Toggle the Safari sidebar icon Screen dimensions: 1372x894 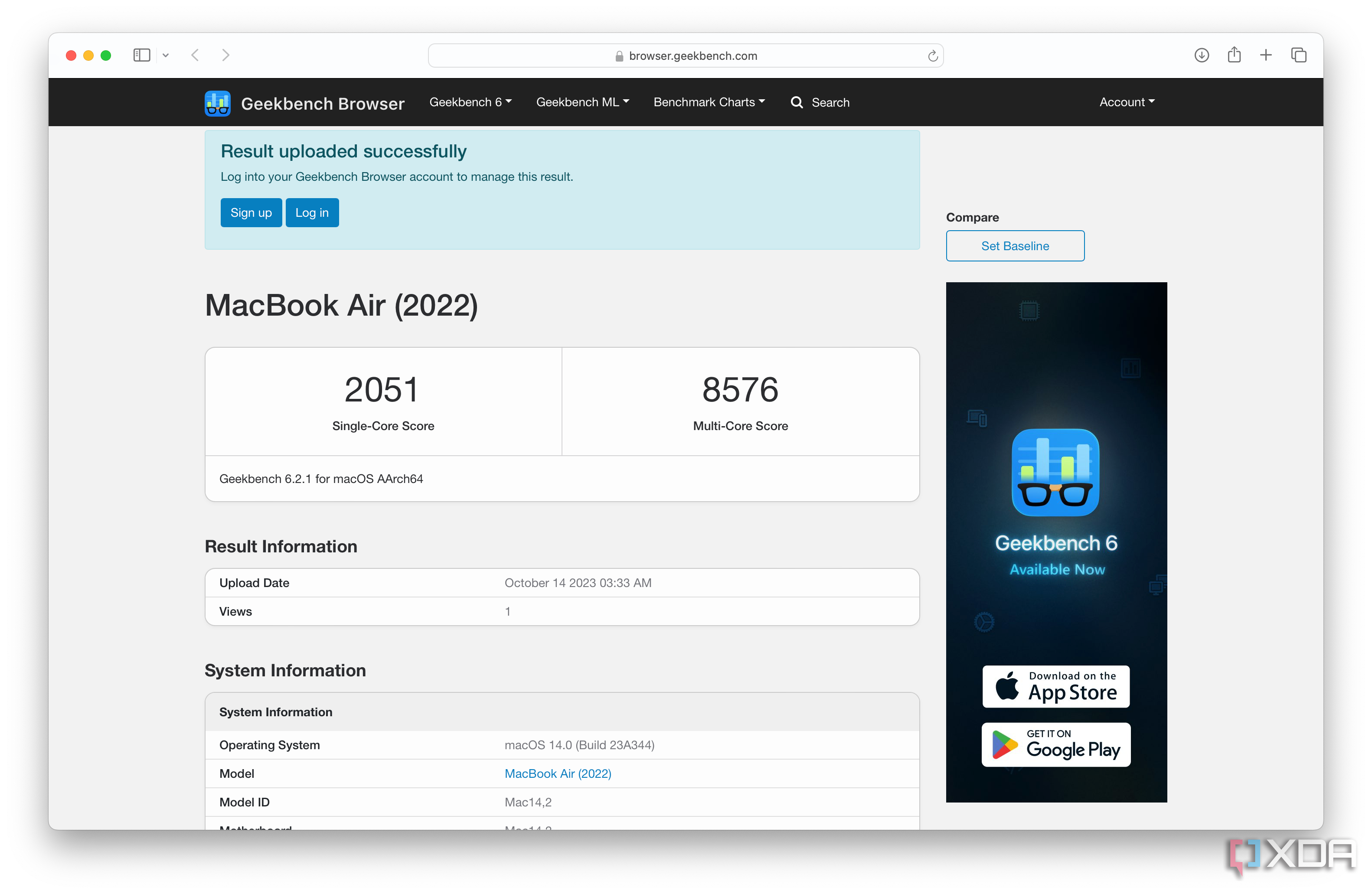(x=141, y=55)
